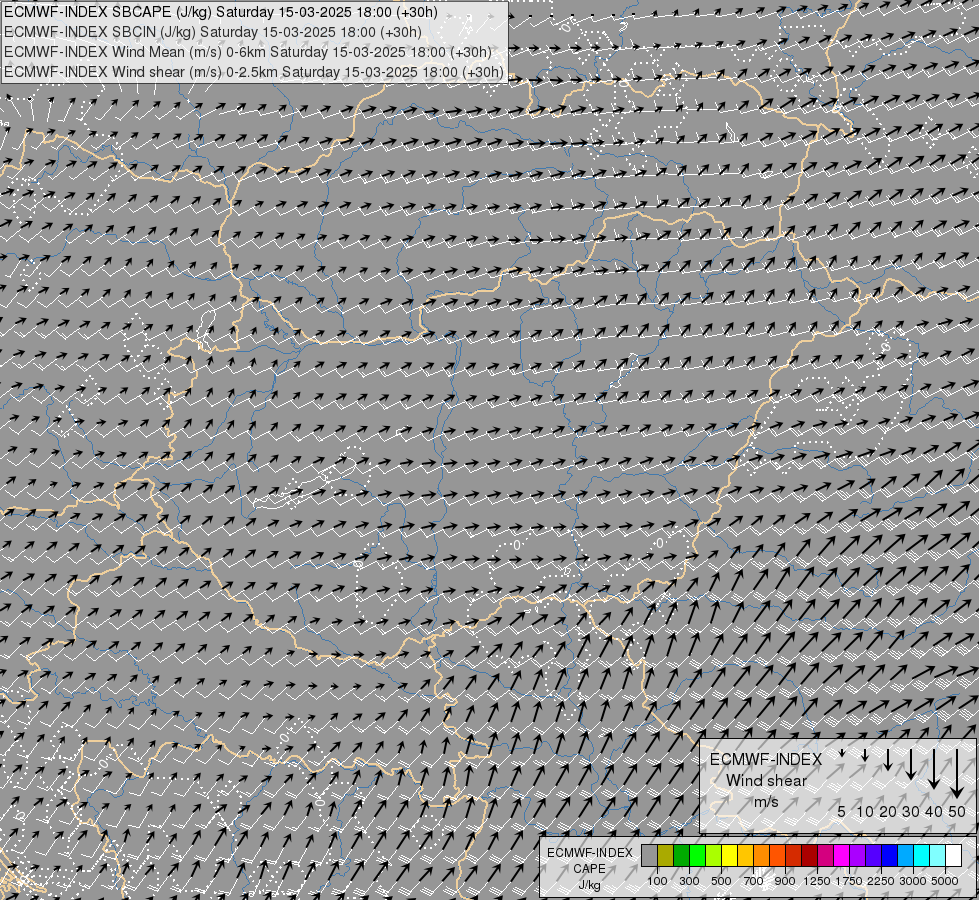Select the bright magenta CAPE legend swatch

pos(841,855)
